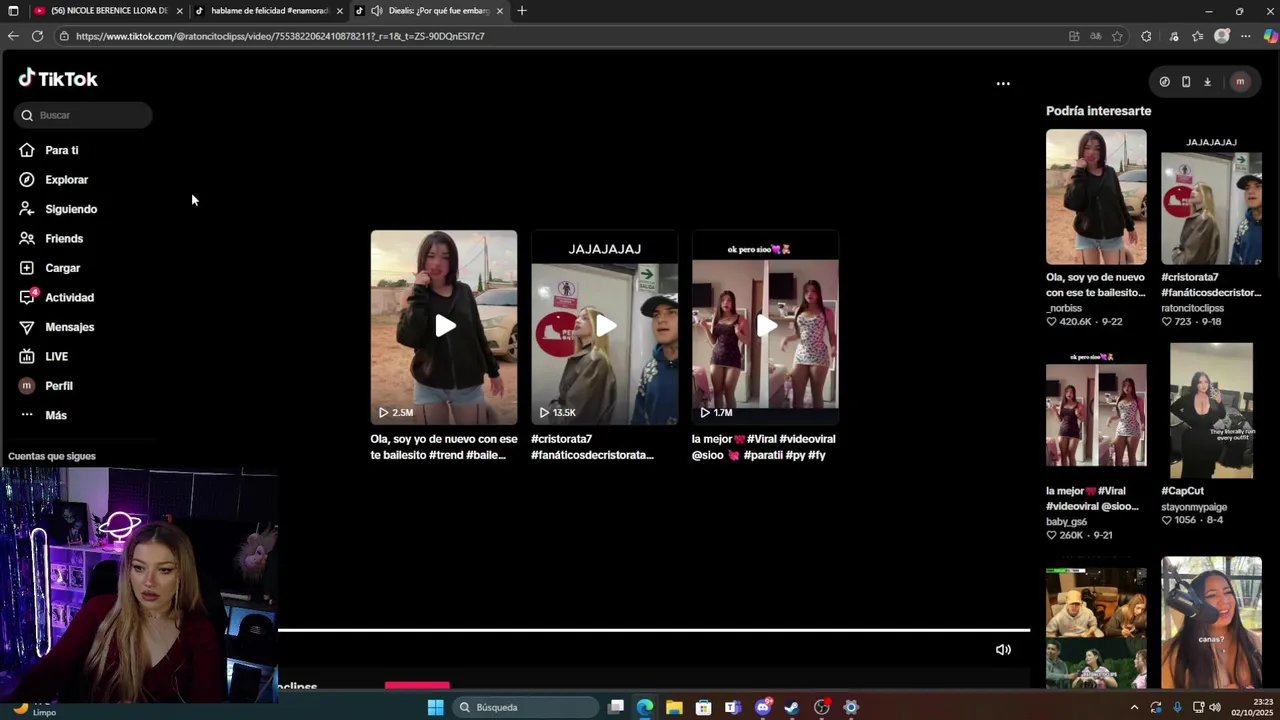Open the split screen/apps icon in address bar

click(x=1074, y=36)
